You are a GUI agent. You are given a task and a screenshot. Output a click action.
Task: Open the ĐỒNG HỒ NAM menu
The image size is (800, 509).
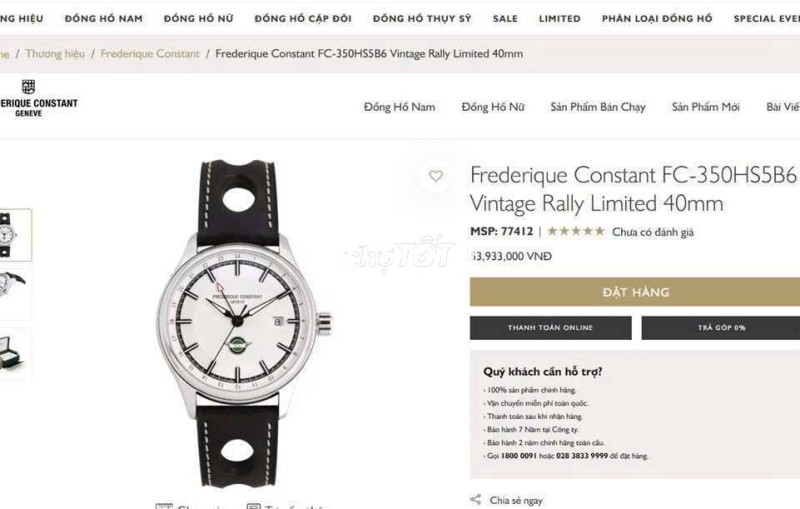(104, 19)
